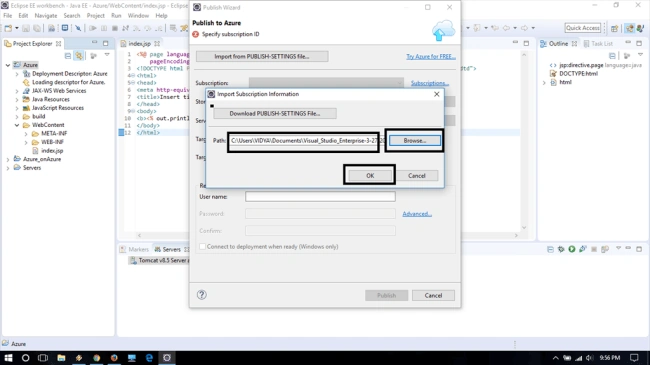This screenshot has height=365, width=650.
Task: Open the File menu
Action: [x=8, y=15]
